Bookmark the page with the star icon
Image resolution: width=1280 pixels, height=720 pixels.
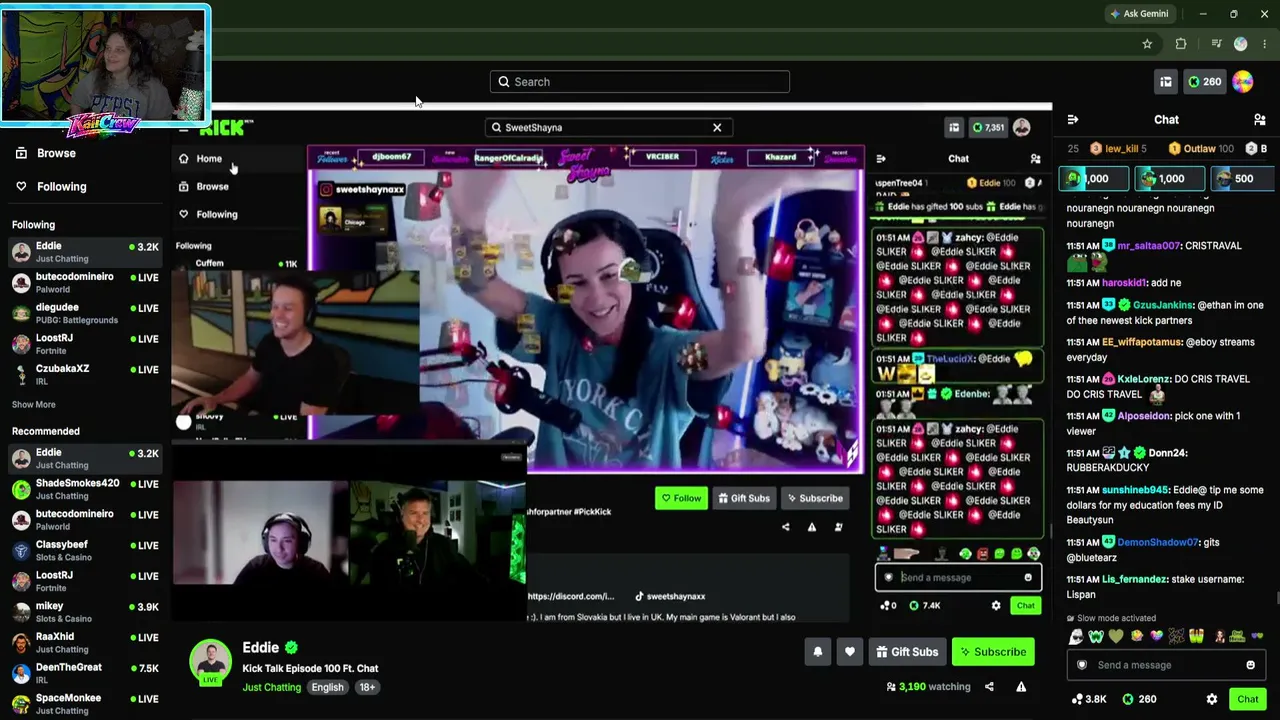tap(1147, 44)
